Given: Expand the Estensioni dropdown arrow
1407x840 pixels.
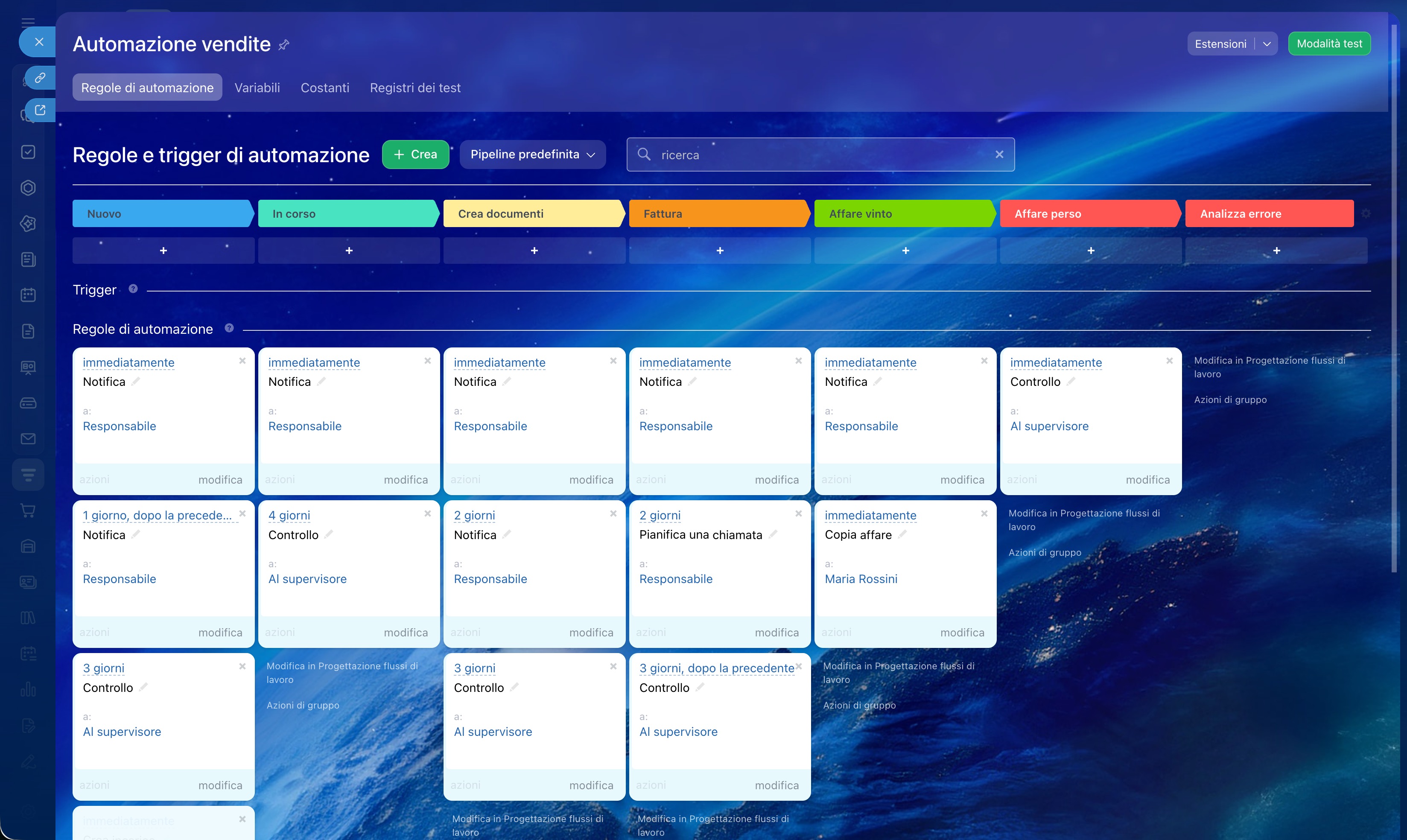Looking at the screenshot, I should (x=1267, y=44).
